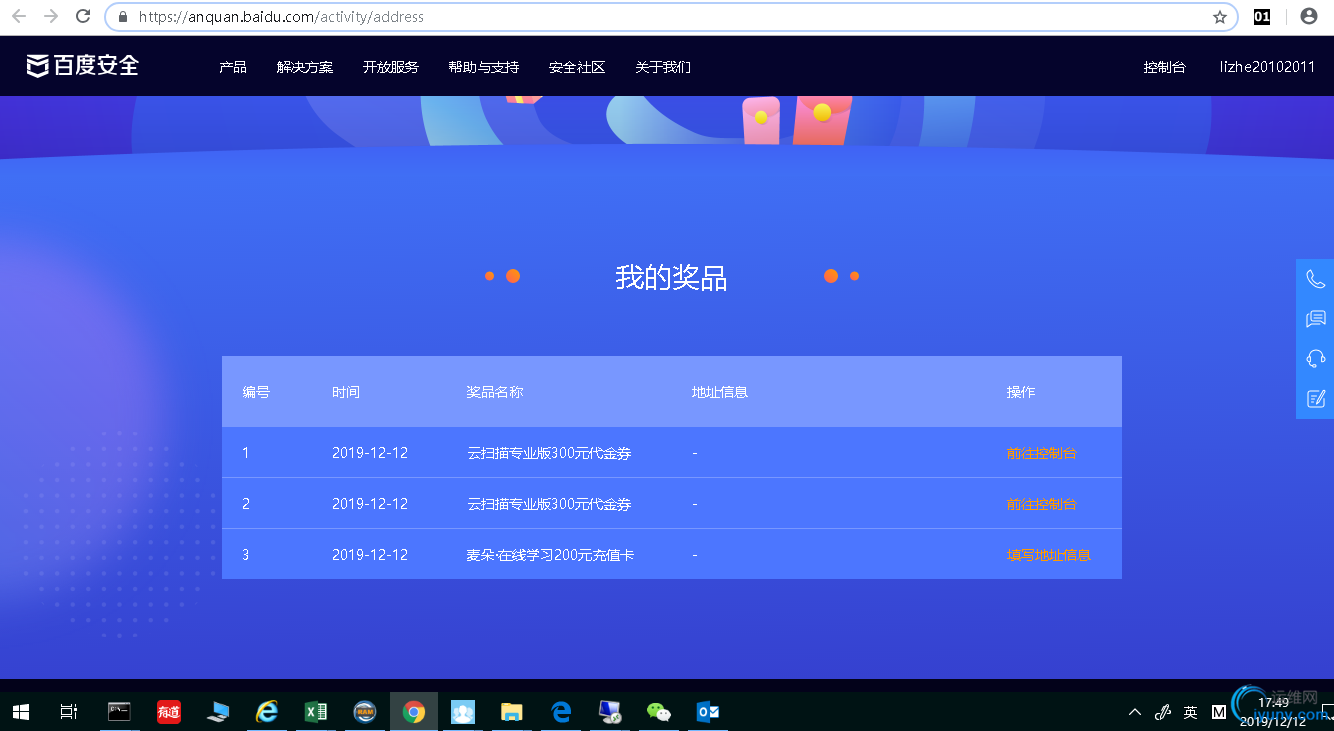The width and height of the screenshot is (1334, 731).
Task: View site security lock info
Action: pos(123,17)
